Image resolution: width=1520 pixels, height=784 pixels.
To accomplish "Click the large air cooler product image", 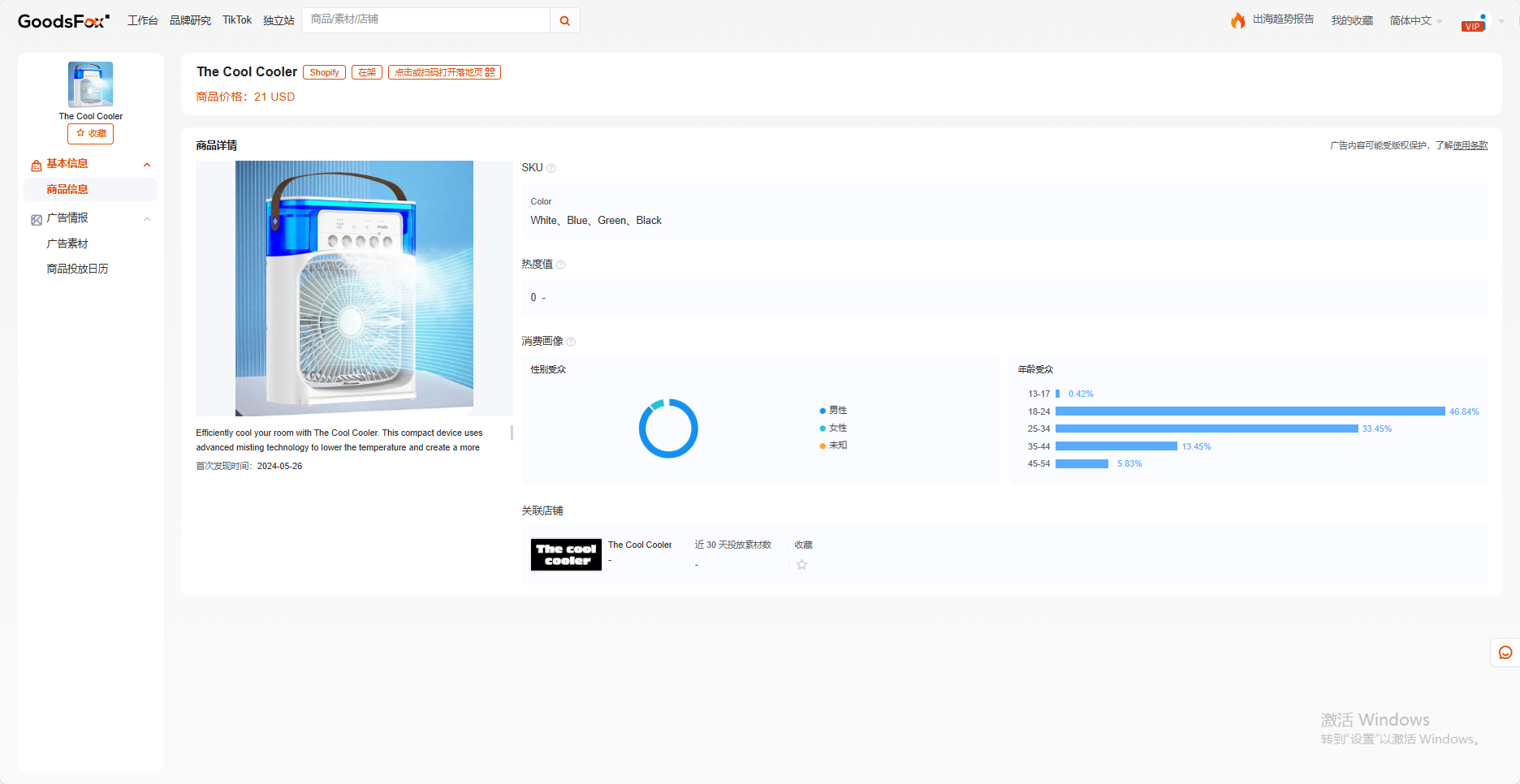I will pos(354,288).
